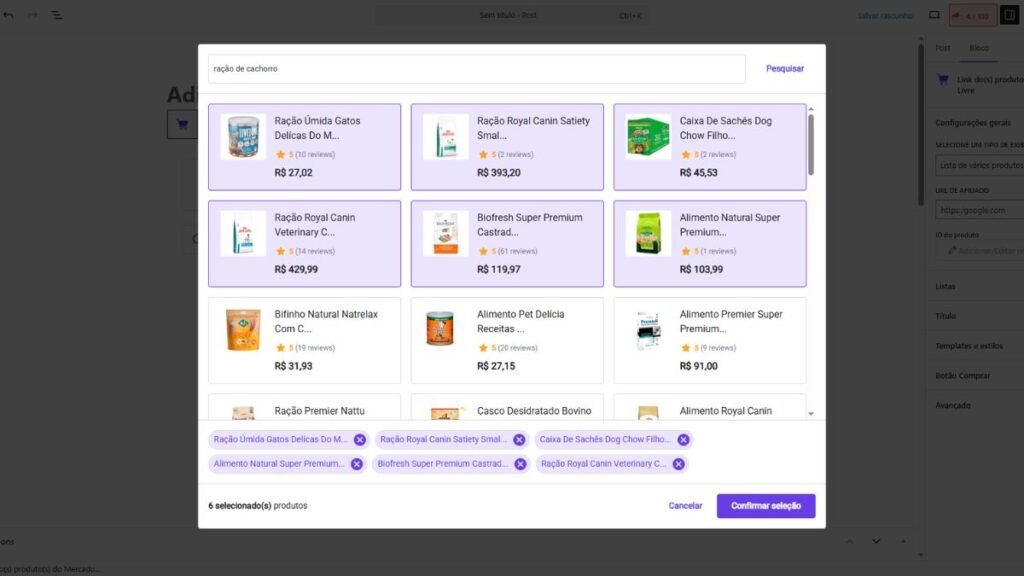Switch to the Bloco tab in sidebar
The height and width of the screenshot is (576, 1024).
point(982,47)
